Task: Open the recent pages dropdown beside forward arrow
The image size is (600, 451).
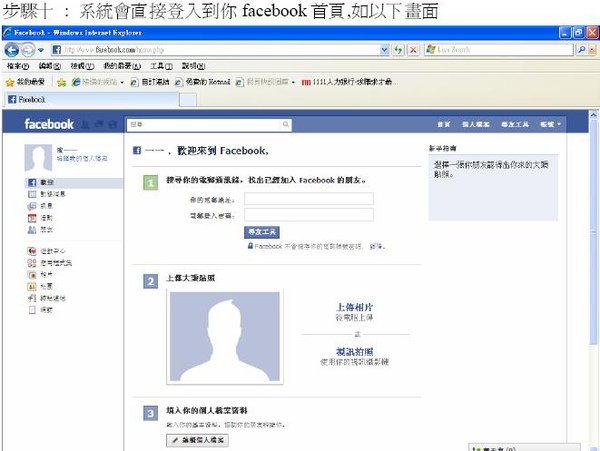Action: 41,50
